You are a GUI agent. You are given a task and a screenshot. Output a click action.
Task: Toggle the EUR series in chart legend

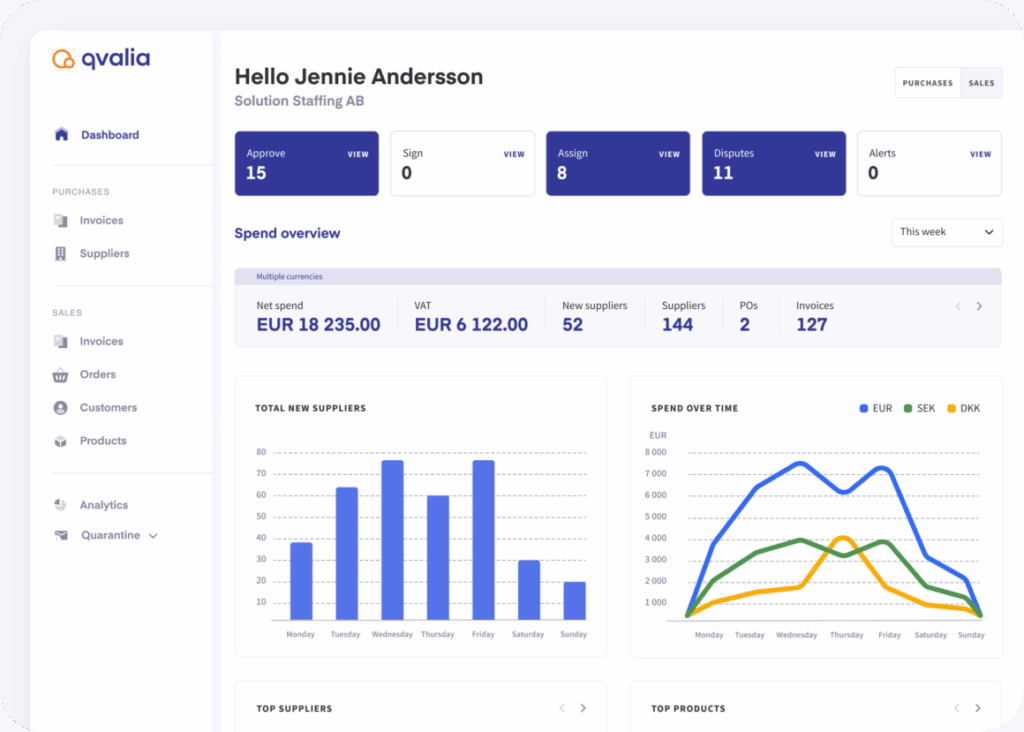click(874, 409)
